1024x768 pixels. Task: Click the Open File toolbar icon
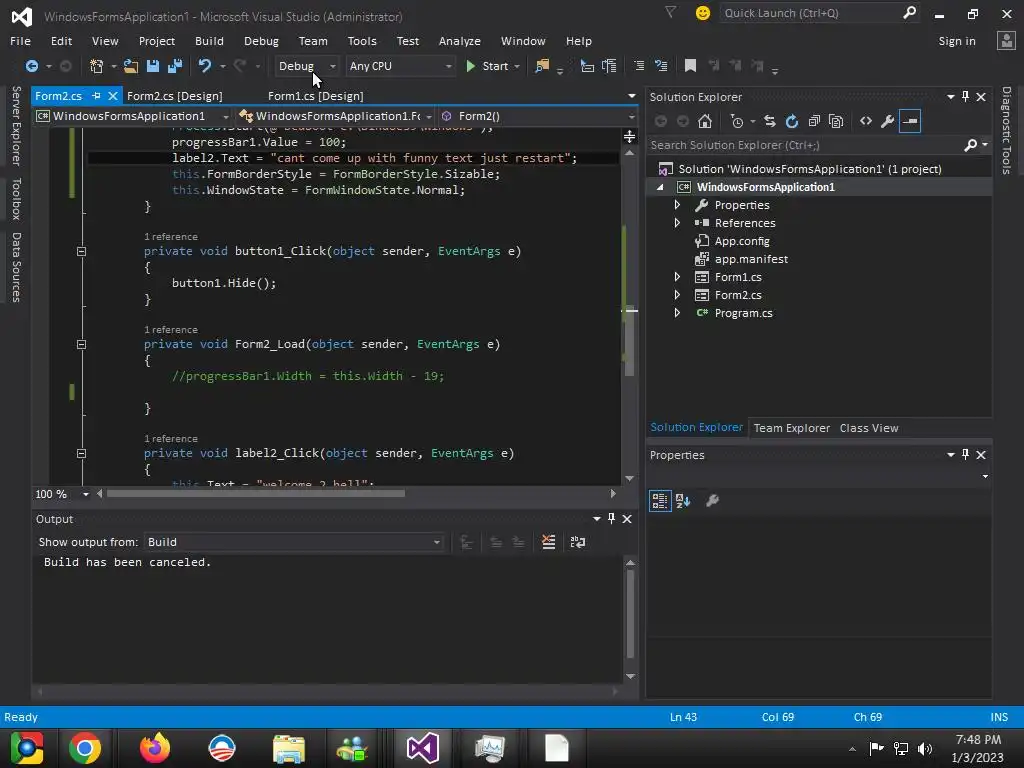(131, 66)
